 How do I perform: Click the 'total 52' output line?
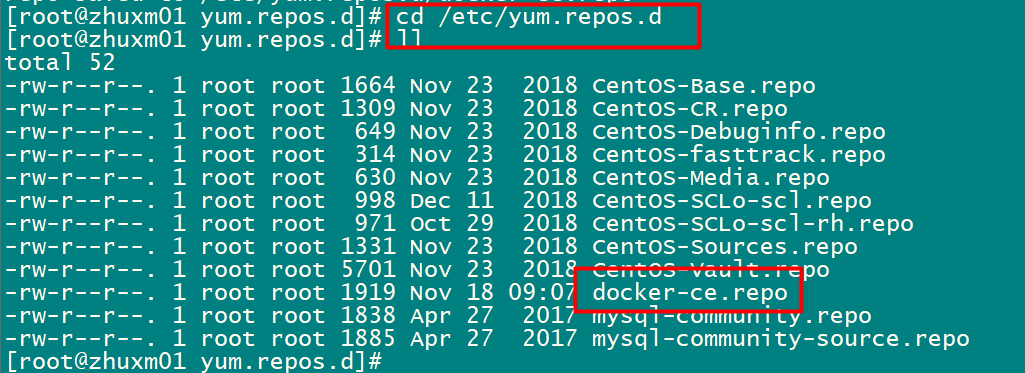pyautogui.click(x=60, y=63)
